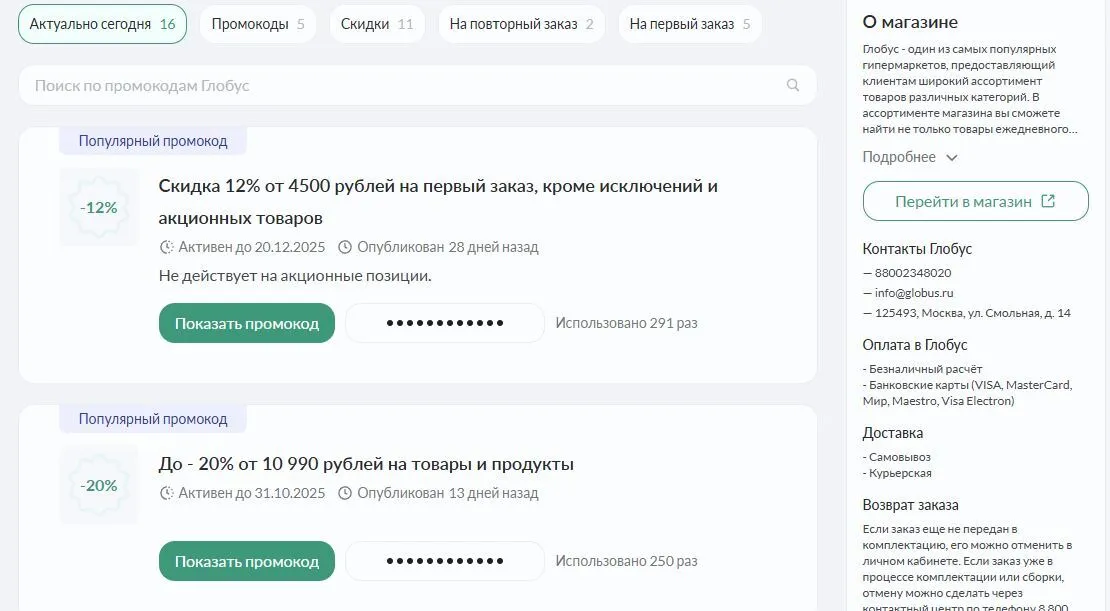
Task: Click clock icon beside 'Активен до 31.10.2025'
Action: pos(167,493)
